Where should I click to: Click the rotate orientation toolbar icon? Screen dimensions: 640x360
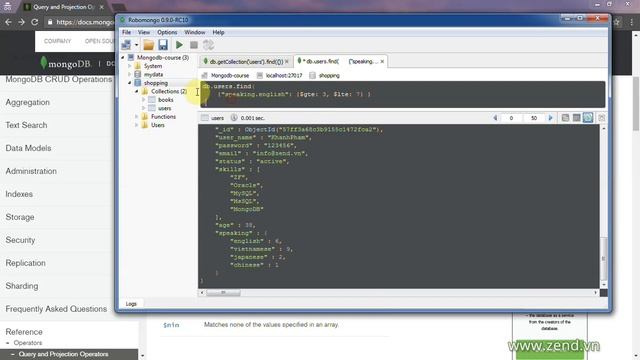208,45
